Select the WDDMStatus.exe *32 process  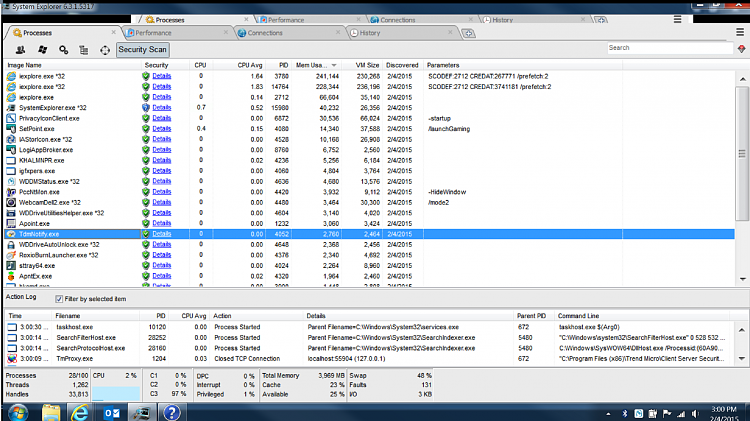[369, 181]
